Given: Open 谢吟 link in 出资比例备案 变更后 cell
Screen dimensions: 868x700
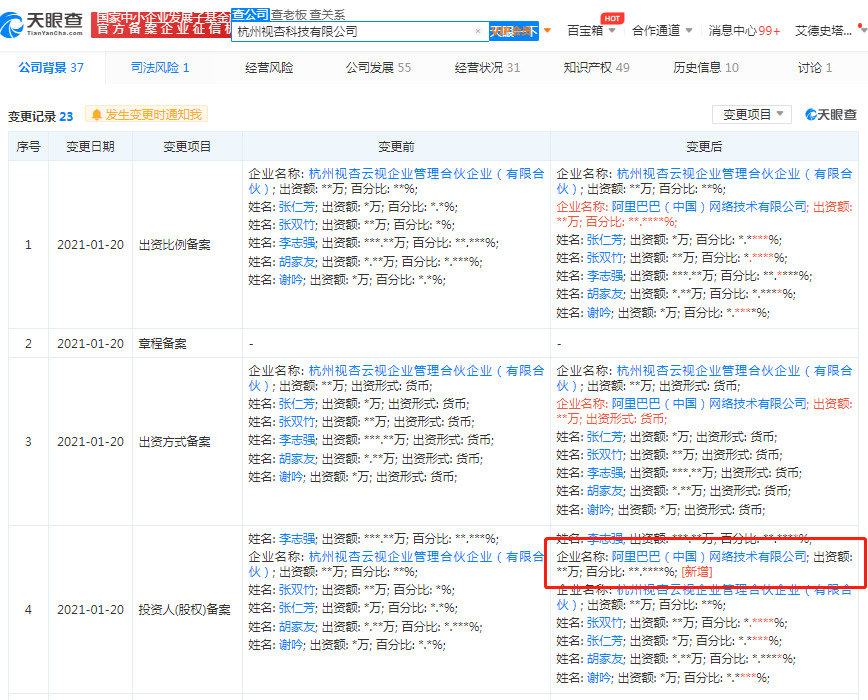Looking at the screenshot, I should (x=599, y=313).
